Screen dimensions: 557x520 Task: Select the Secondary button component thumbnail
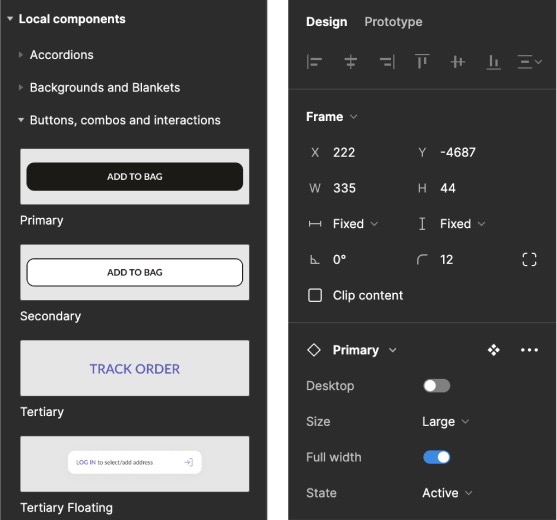[135, 272]
